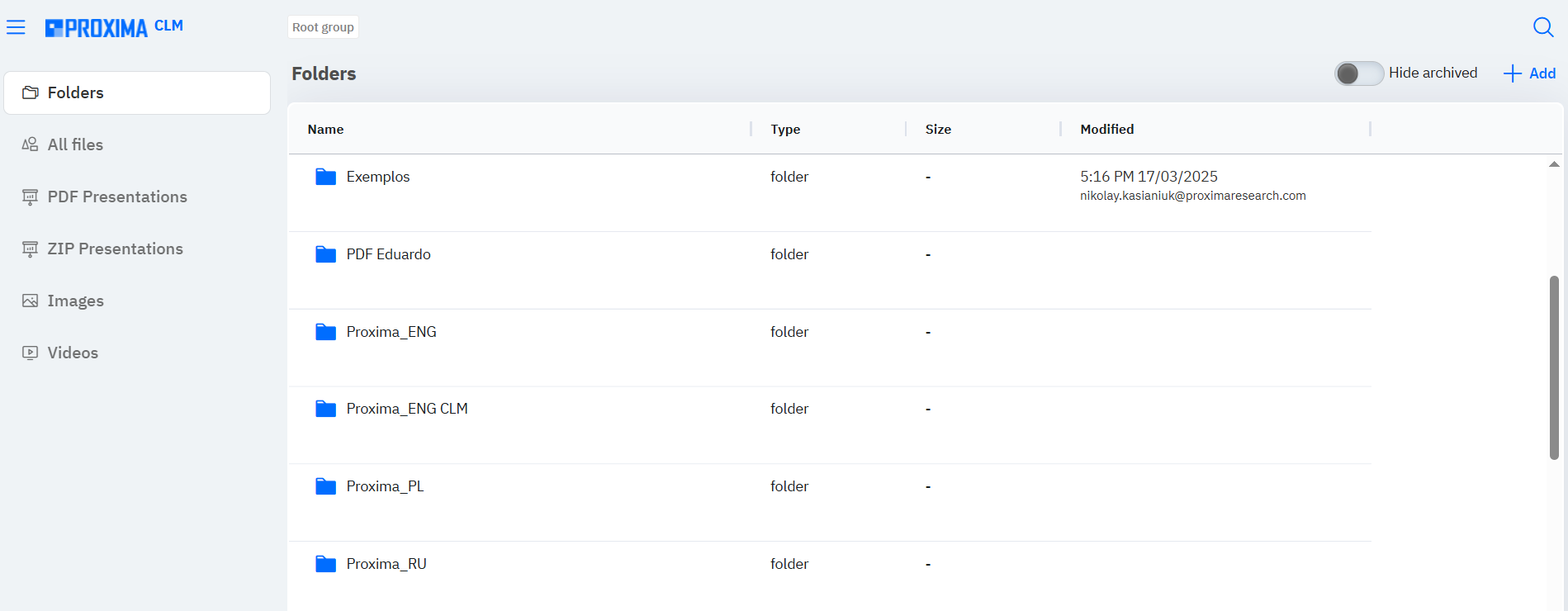Click the Exemplos folder icon

[325, 177]
